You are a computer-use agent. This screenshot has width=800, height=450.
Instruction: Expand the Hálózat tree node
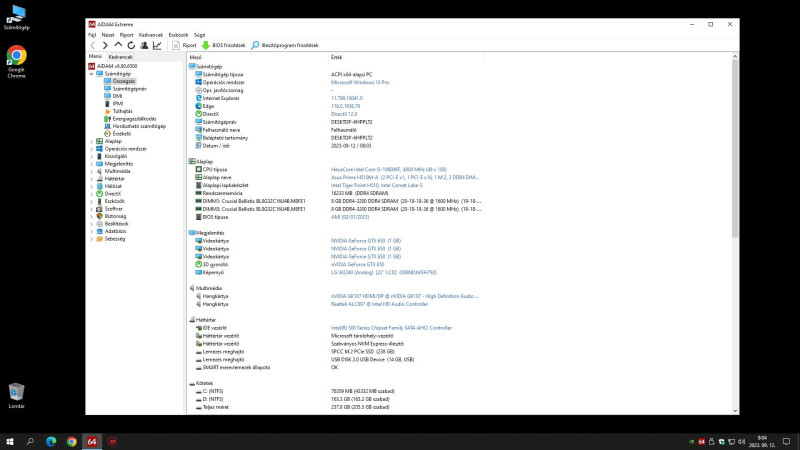[92, 186]
